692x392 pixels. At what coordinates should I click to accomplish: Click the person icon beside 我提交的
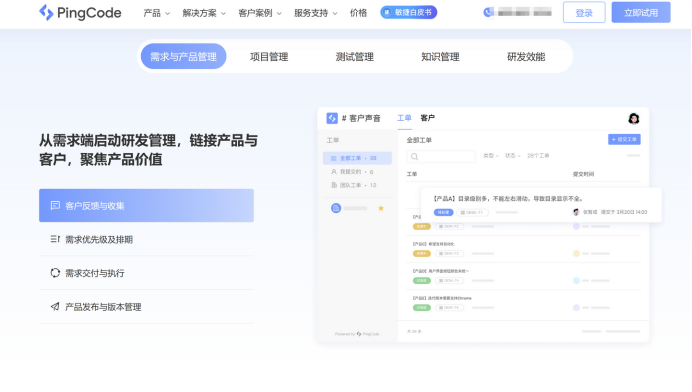(x=334, y=172)
